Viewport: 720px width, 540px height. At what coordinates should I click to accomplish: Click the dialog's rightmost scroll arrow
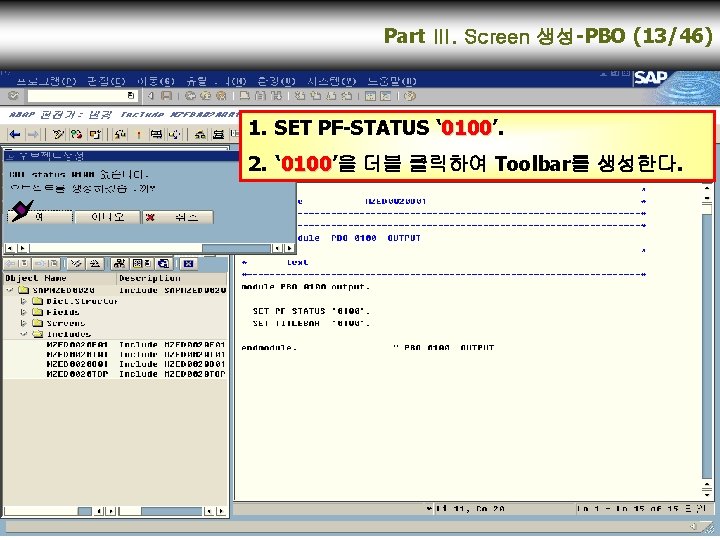coord(289,248)
